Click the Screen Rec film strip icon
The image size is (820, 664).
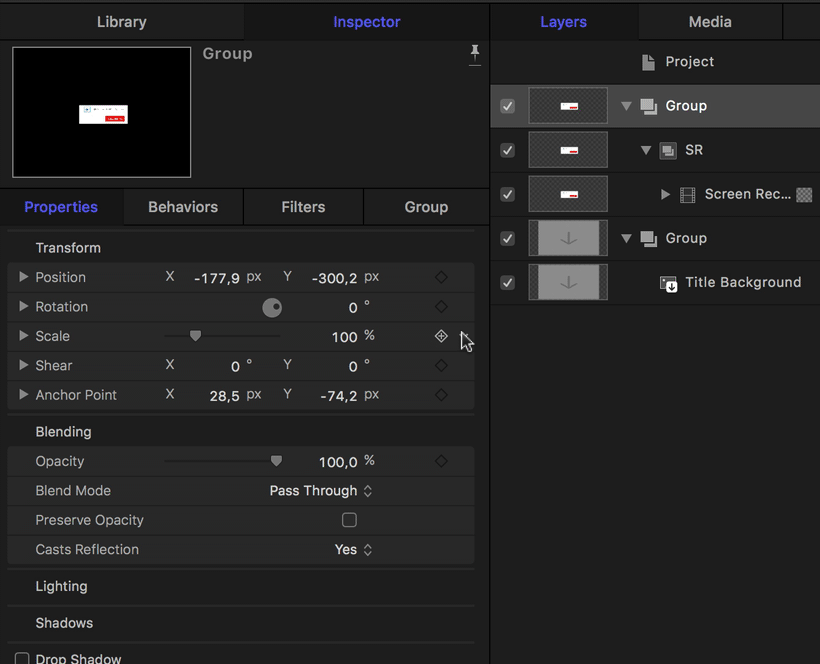point(687,195)
